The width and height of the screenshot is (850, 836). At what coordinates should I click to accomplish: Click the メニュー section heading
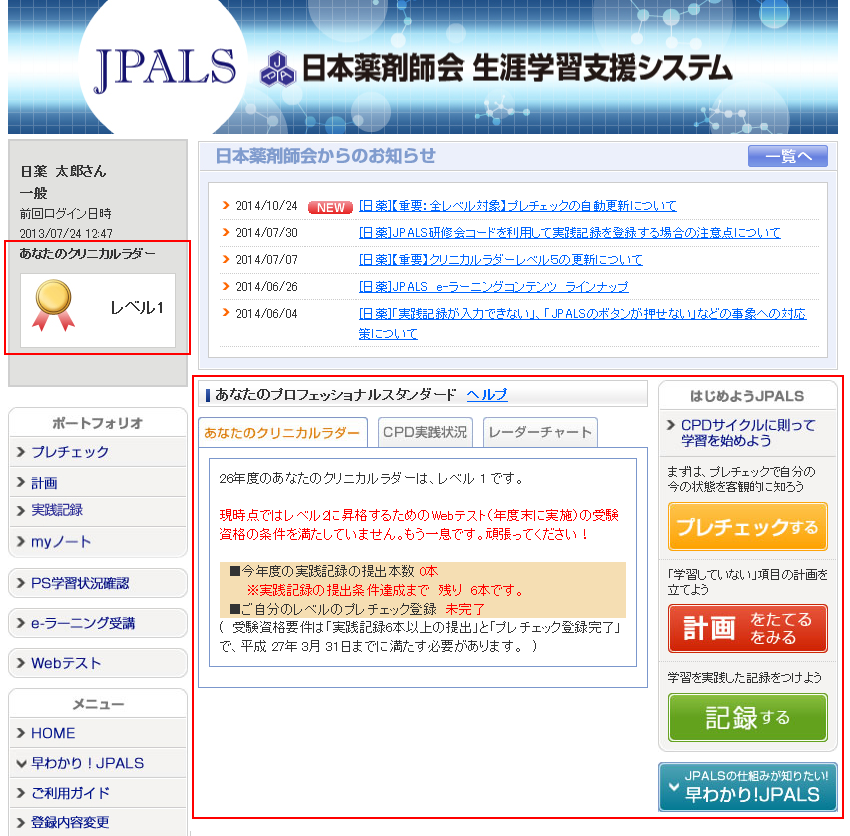[x=98, y=704]
